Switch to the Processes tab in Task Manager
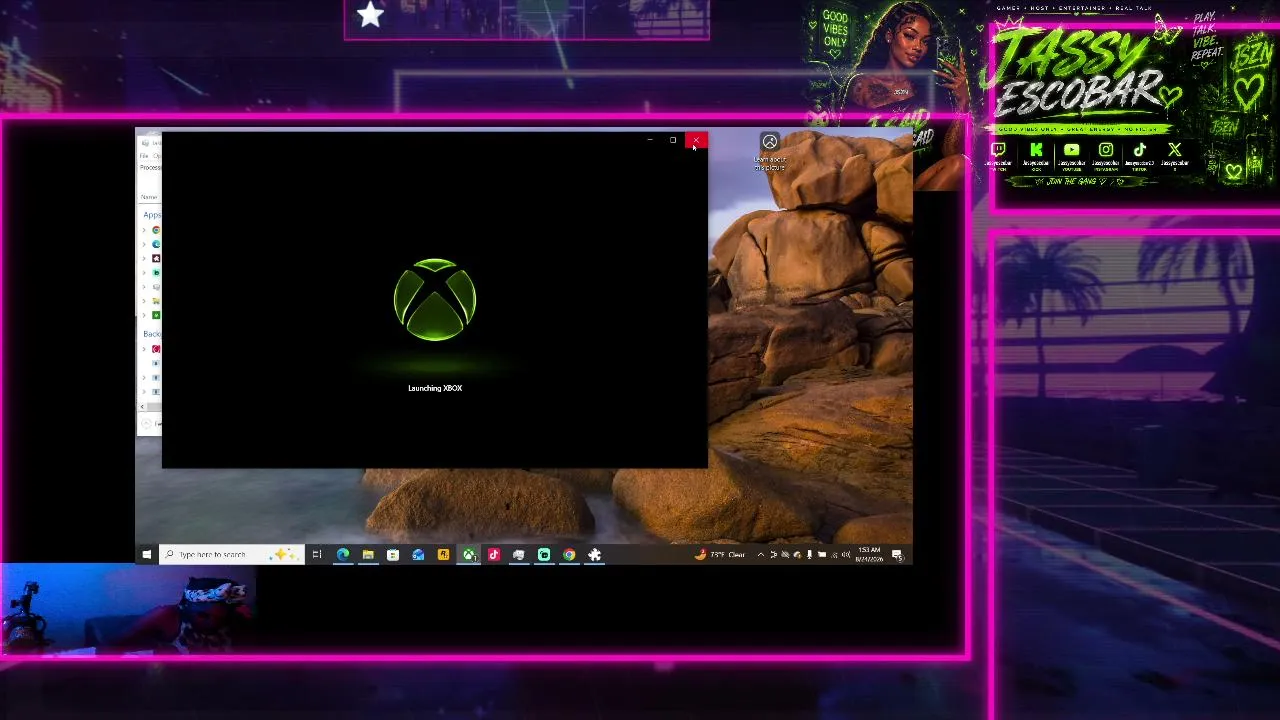The height and width of the screenshot is (720, 1280). tap(150, 167)
